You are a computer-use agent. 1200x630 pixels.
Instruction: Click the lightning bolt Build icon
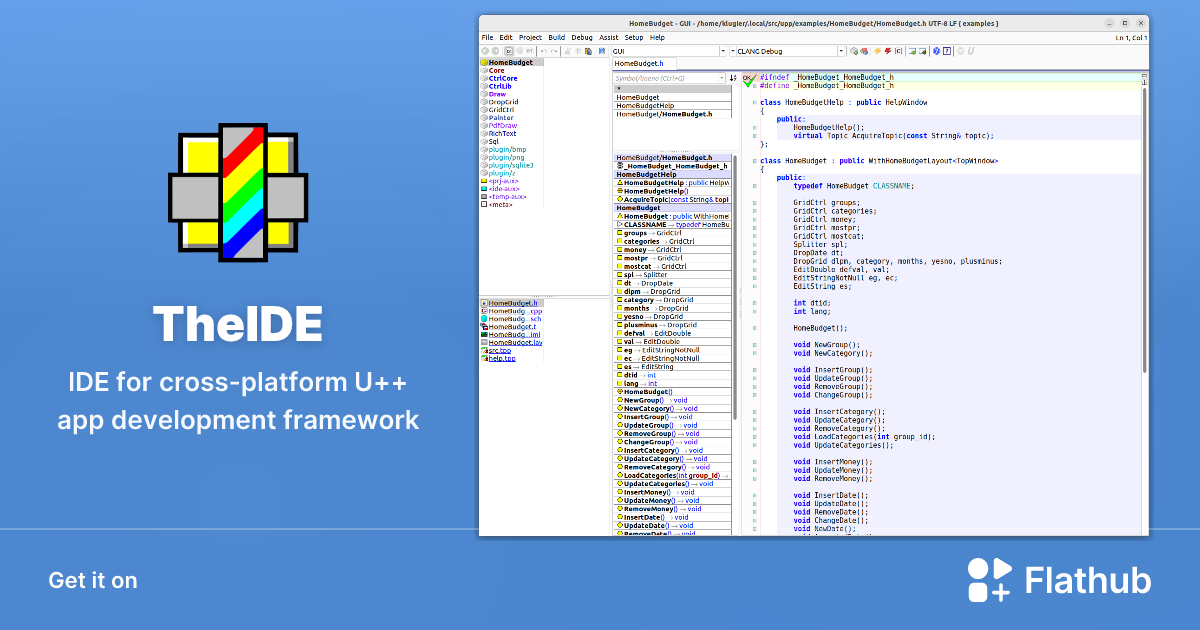877,51
